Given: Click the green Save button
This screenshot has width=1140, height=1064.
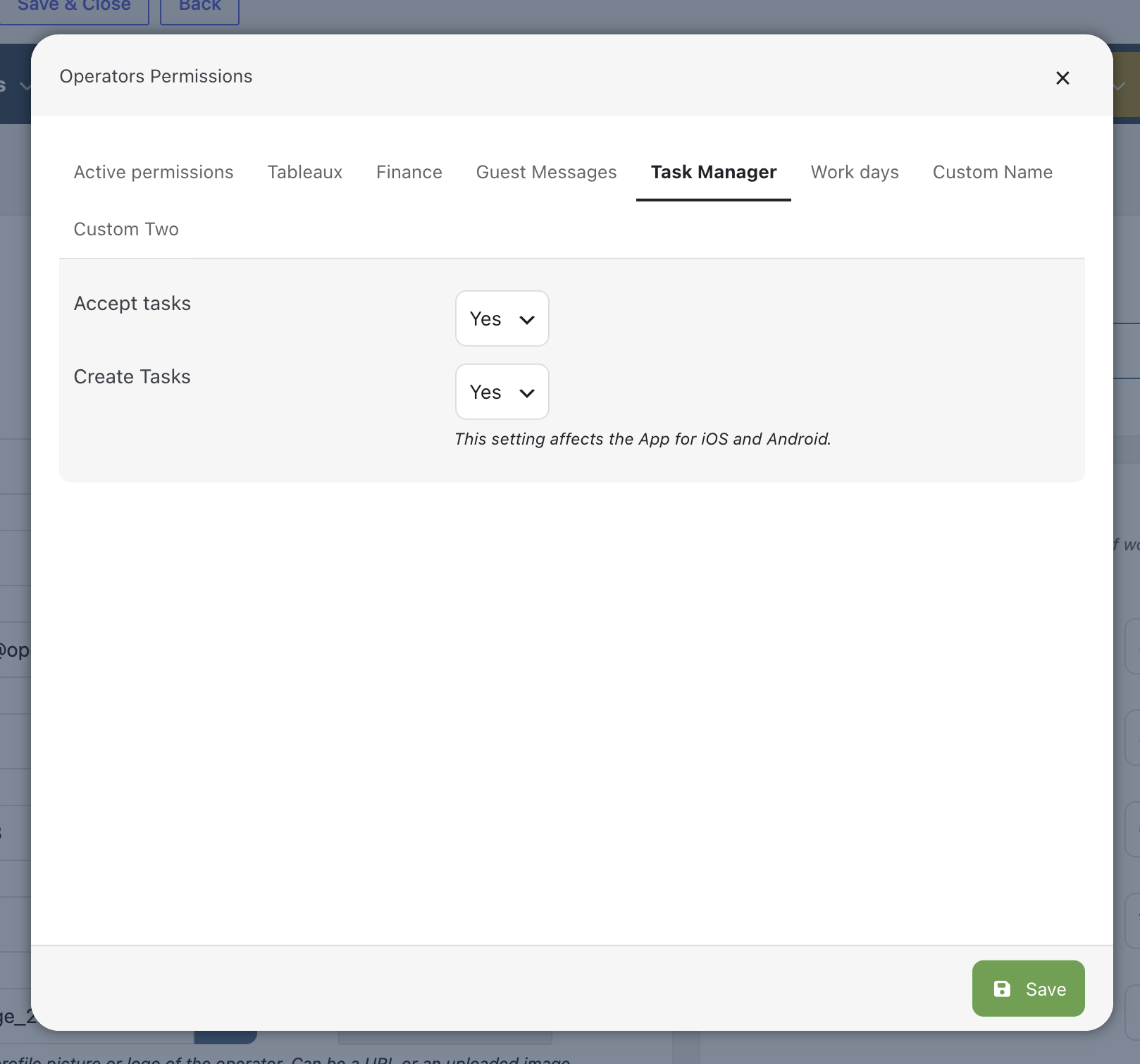Looking at the screenshot, I should click(x=1028, y=989).
